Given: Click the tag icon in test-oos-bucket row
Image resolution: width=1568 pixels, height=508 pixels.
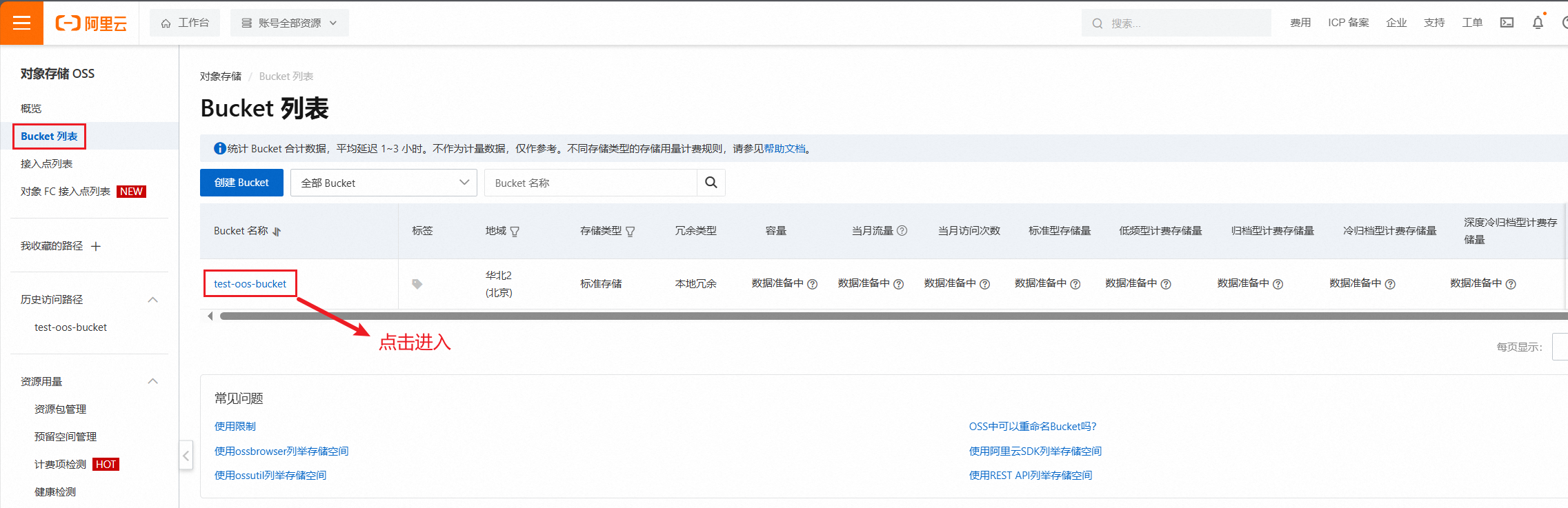Looking at the screenshot, I should point(417,284).
